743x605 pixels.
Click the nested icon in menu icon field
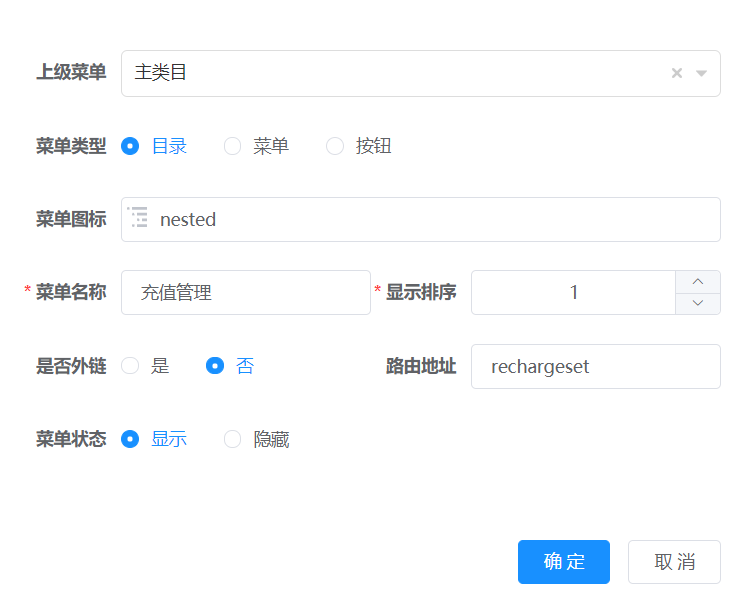138,217
